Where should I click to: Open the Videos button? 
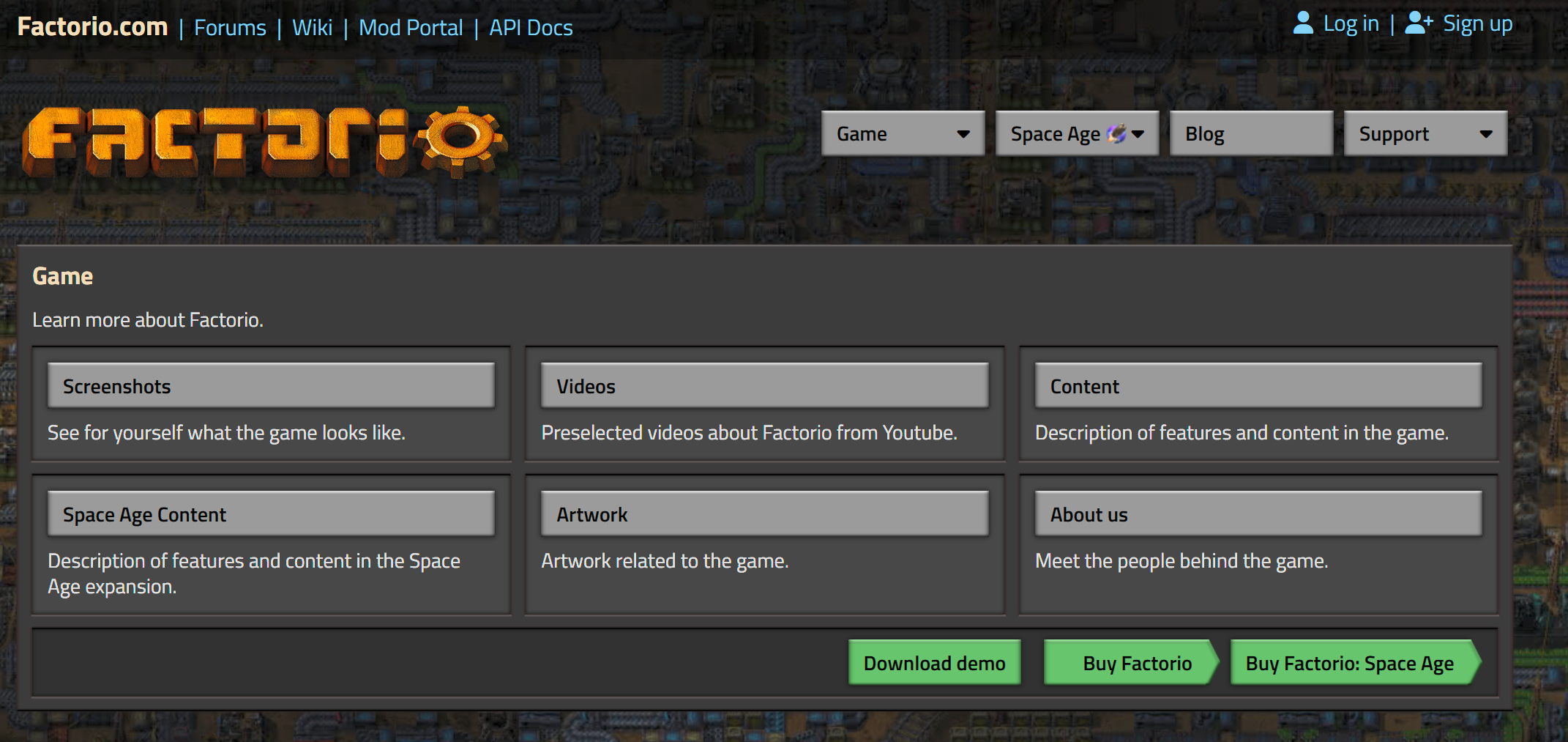(x=764, y=385)
